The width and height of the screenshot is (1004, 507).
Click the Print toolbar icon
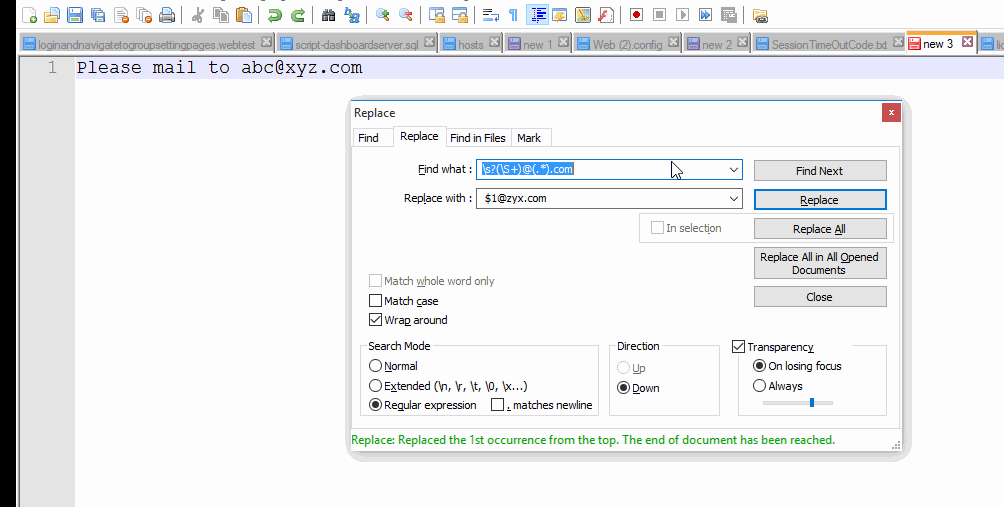click(x=167, y=15)
